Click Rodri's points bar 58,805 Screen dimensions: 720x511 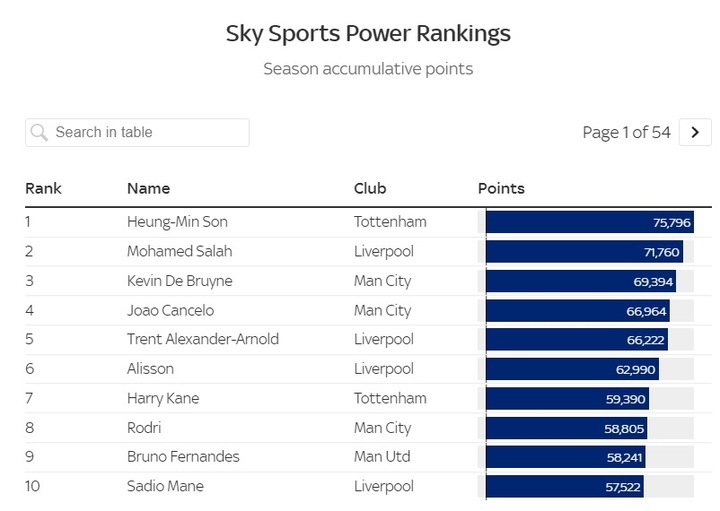point(567,428)
